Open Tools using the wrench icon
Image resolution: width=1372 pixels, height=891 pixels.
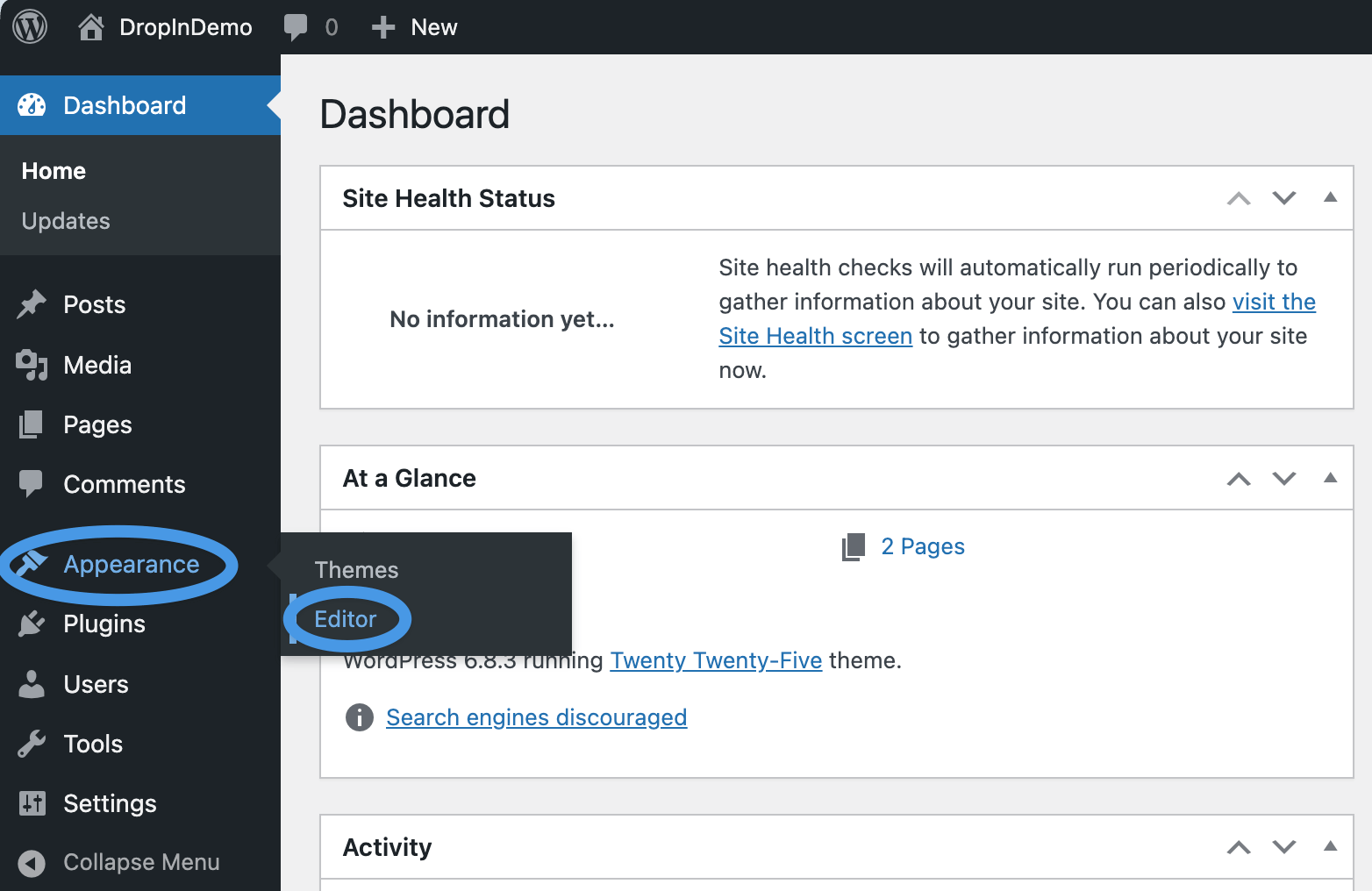32,744
